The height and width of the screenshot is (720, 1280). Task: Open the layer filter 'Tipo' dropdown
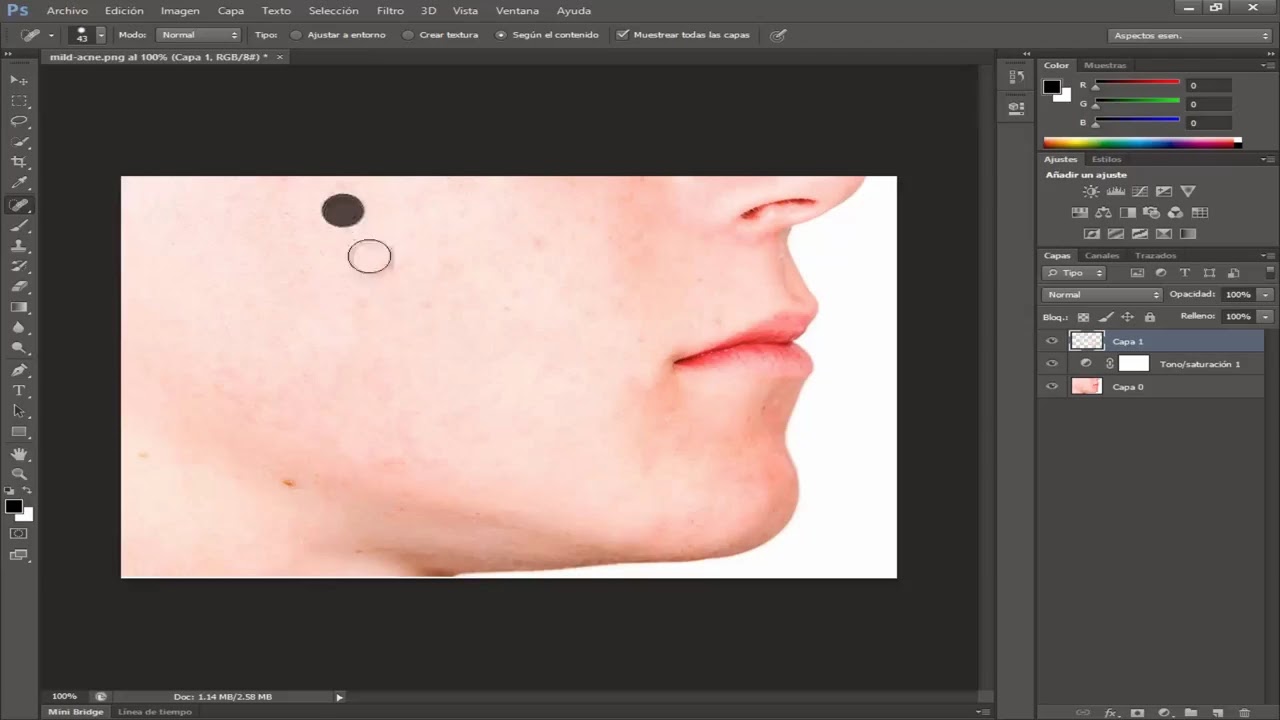pyautogui.click(x=1074, y=273)
